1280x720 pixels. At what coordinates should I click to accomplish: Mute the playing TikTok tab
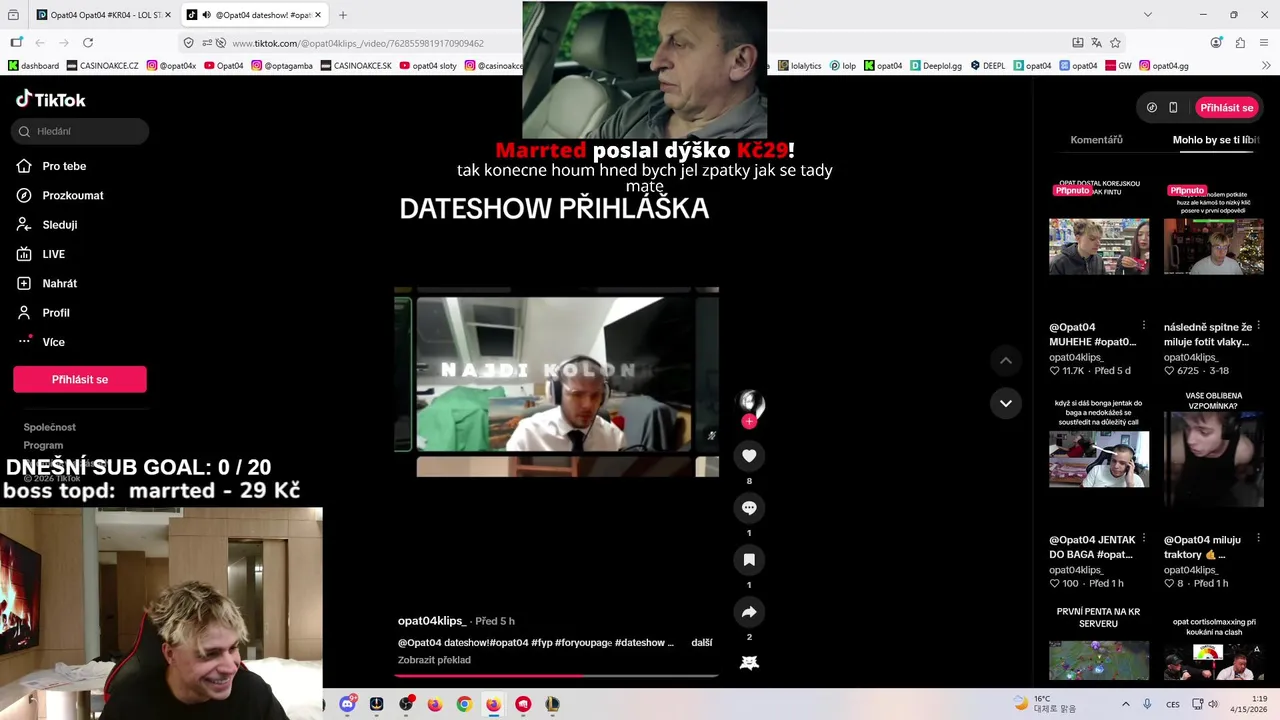click(206, 15)
